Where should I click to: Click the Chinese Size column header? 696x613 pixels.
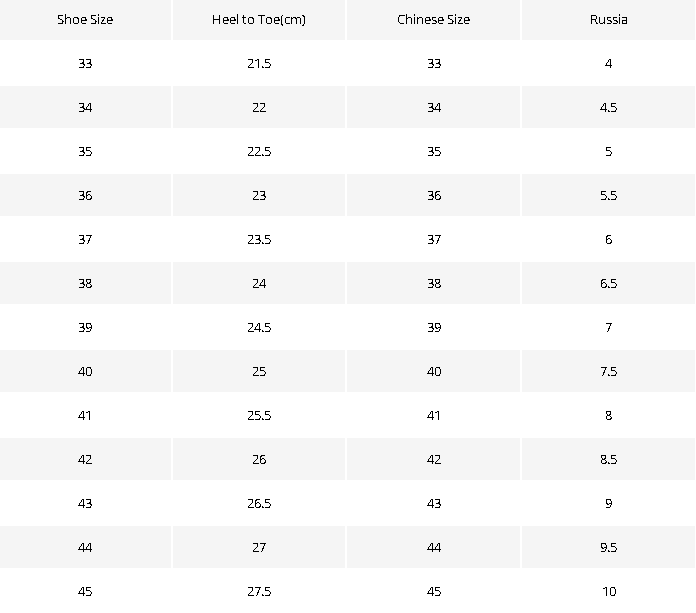coord(433,20)
